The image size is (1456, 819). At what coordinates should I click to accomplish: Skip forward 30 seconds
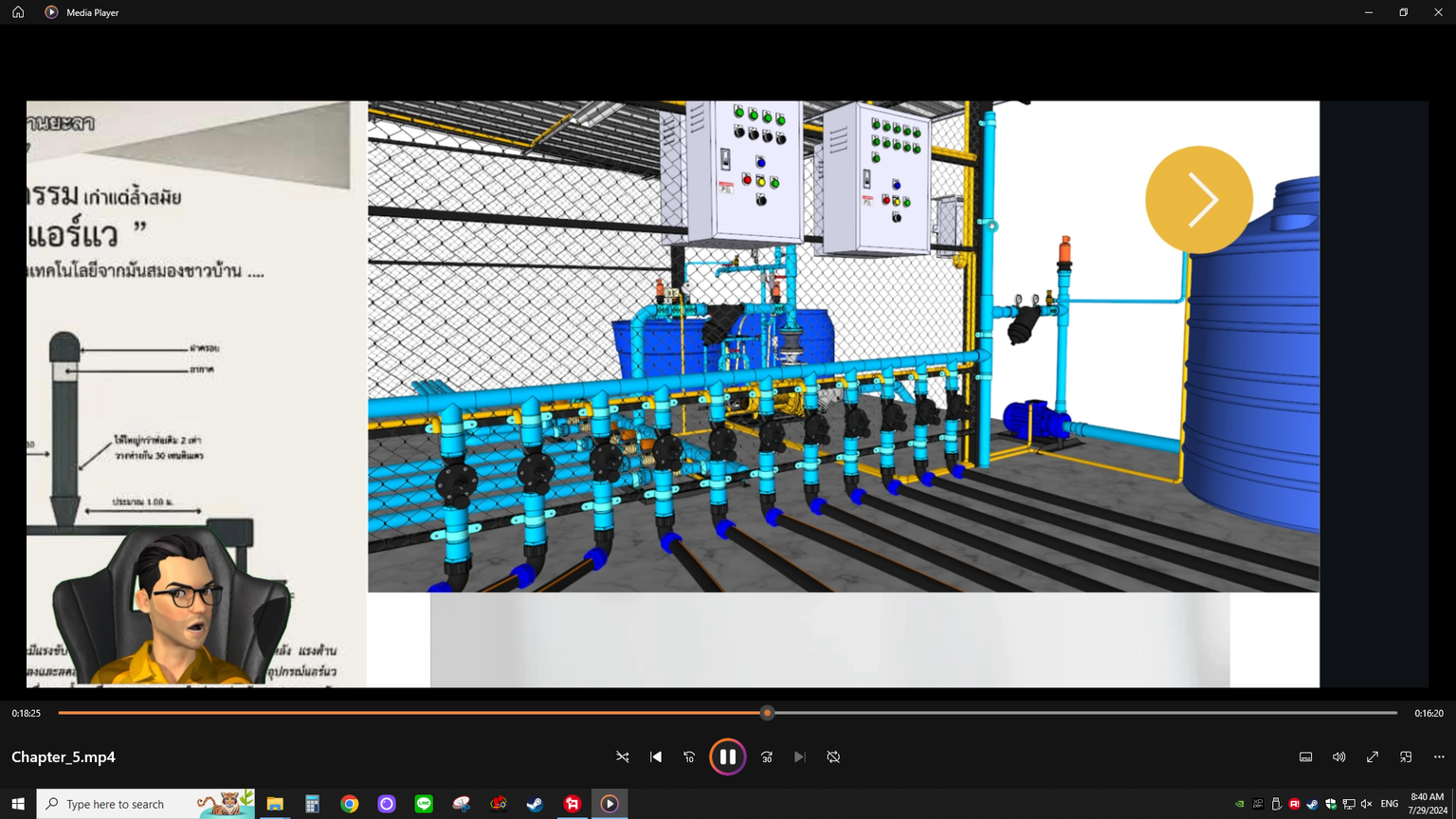click(767, 756)
